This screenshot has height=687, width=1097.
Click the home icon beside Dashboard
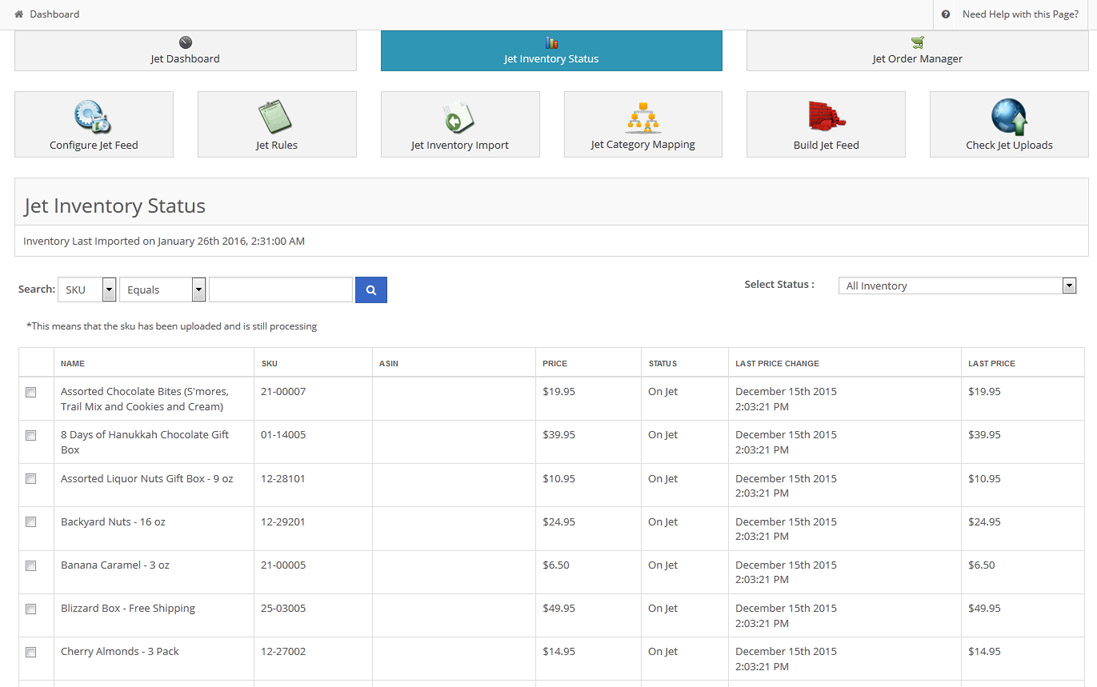(19, 14)
